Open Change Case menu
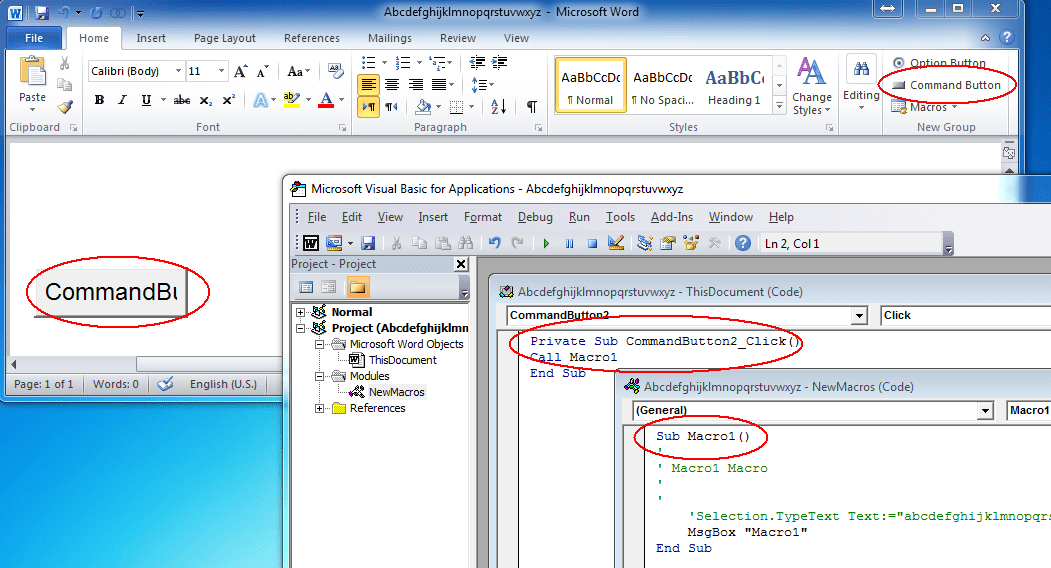The image size is (1051, 568). pos(298,71)
